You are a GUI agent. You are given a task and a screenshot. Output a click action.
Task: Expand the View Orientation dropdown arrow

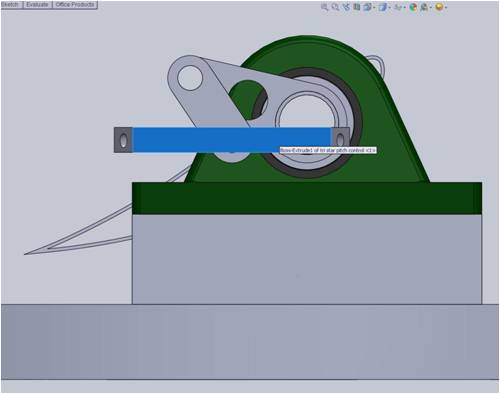tap(374, 7)
